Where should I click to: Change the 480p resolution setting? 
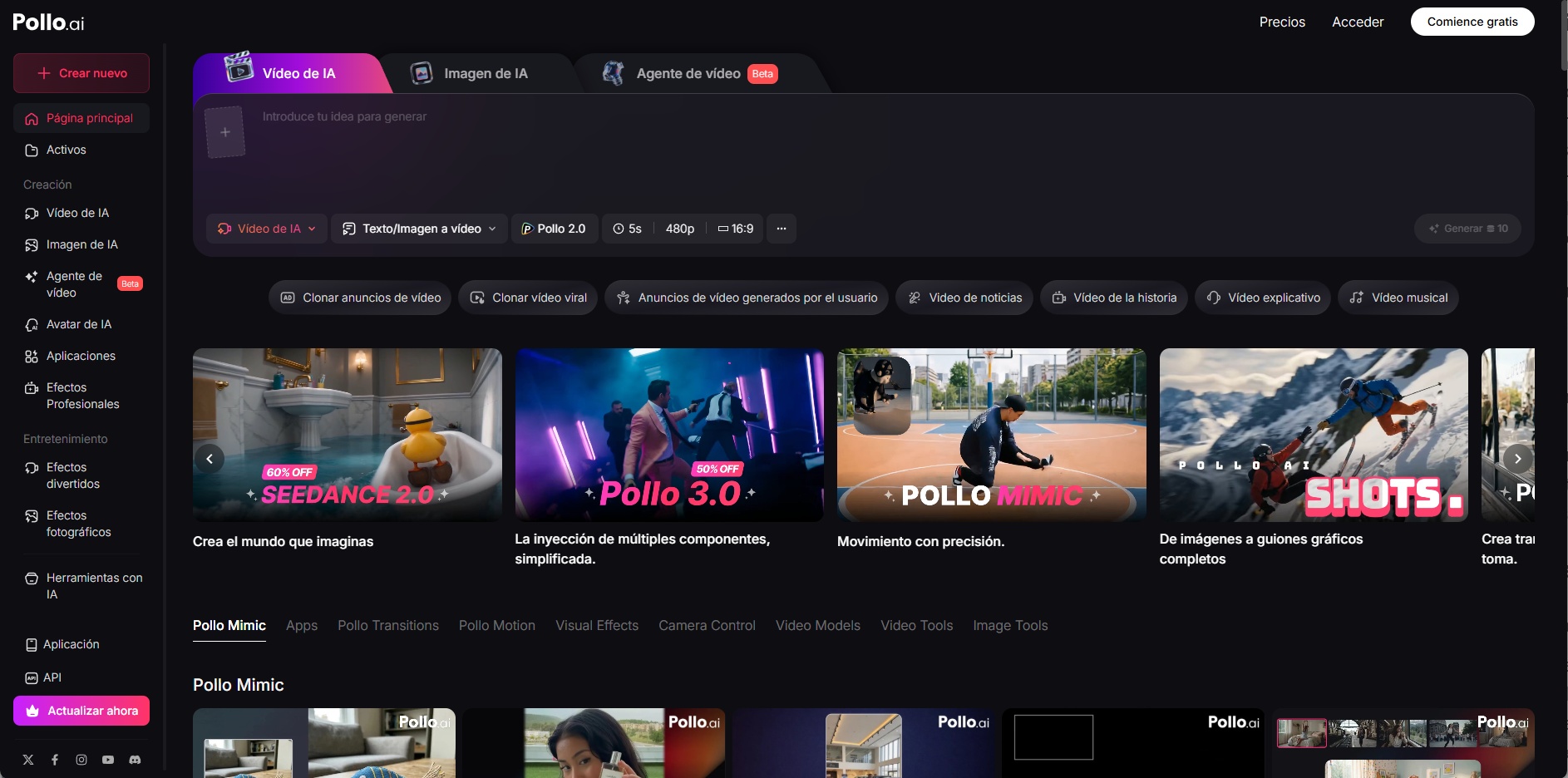(x=680, y=229)
